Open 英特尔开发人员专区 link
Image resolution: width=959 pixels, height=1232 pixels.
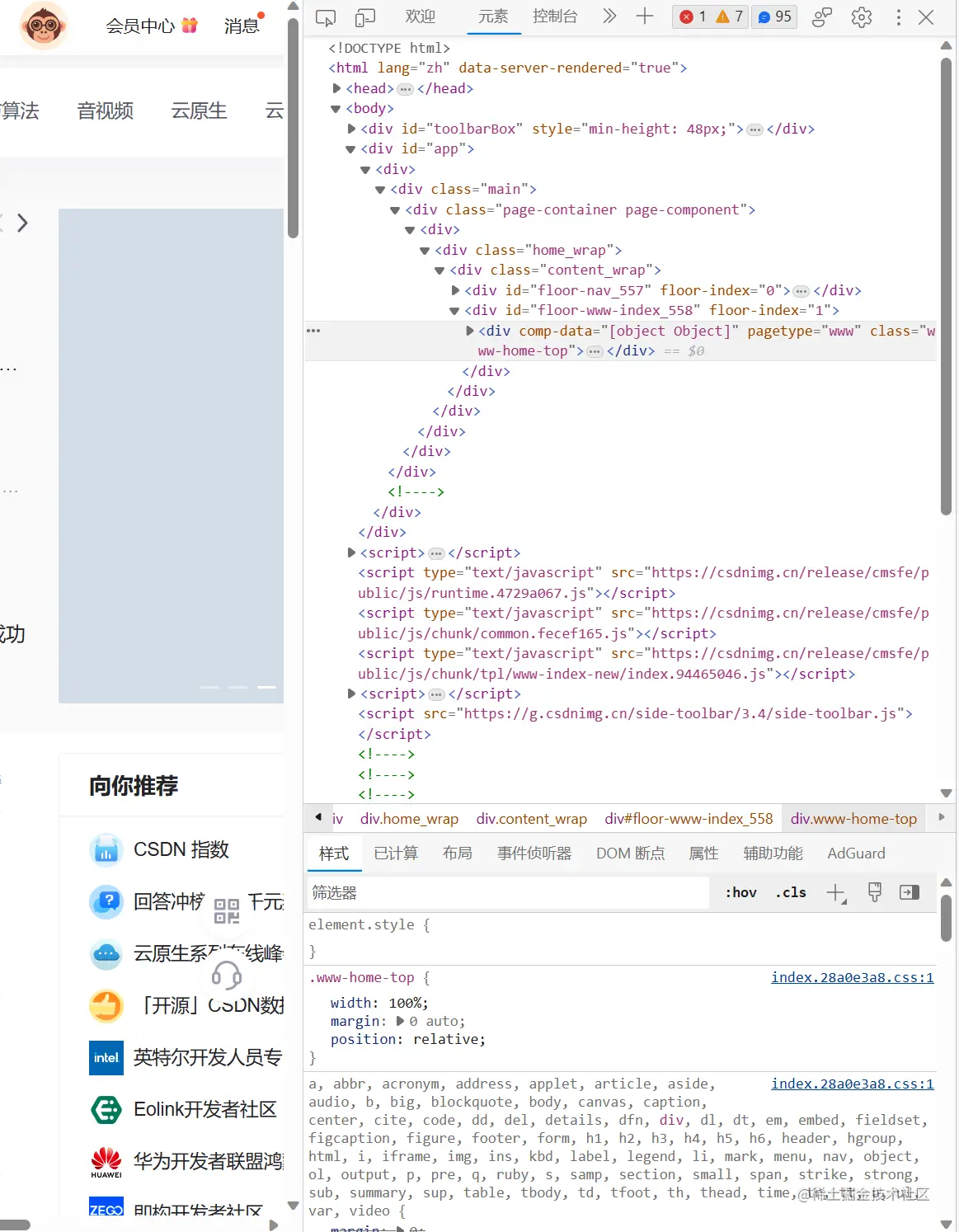[x=209, y=1058]
